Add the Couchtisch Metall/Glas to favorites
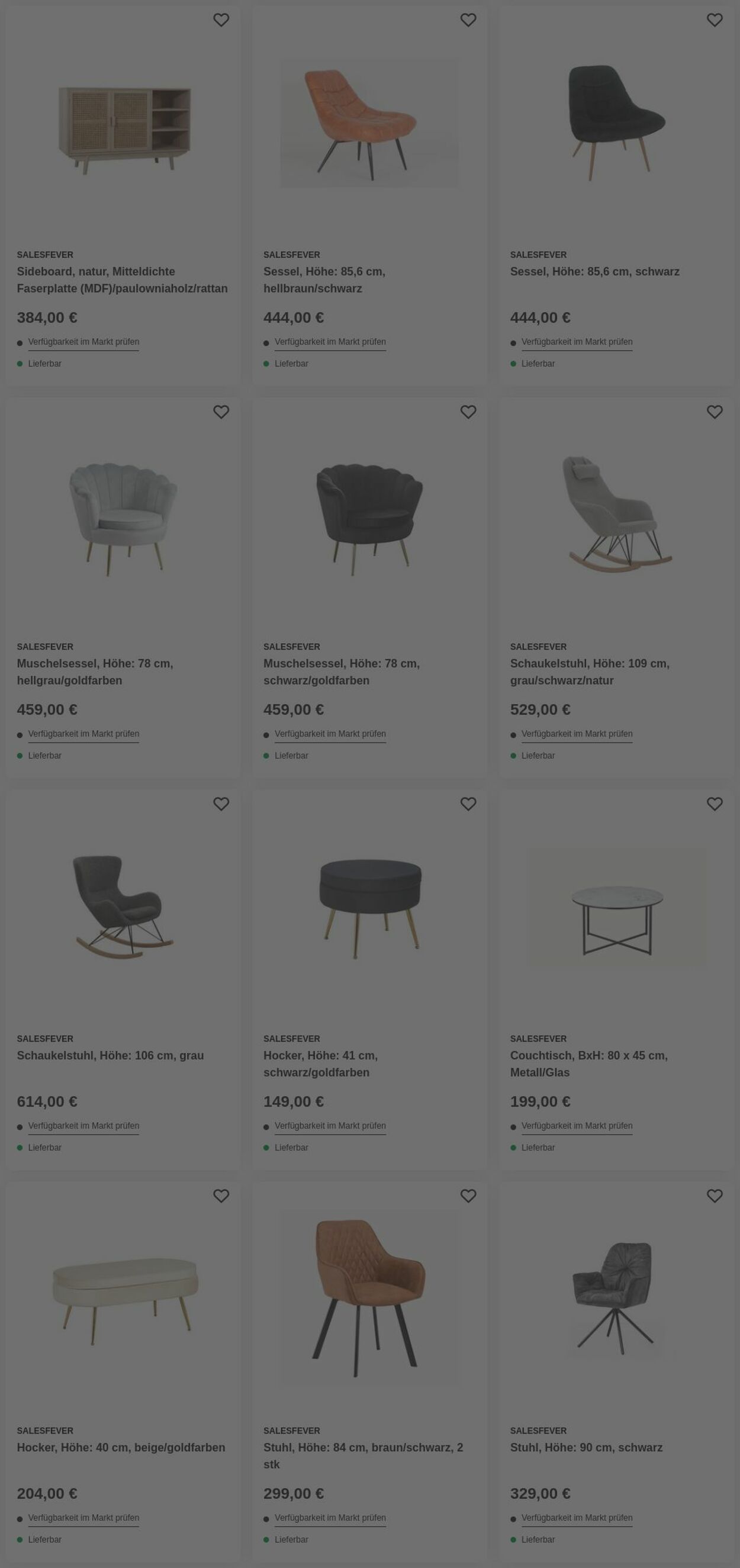740x1568 pixels. click(715, 804)
